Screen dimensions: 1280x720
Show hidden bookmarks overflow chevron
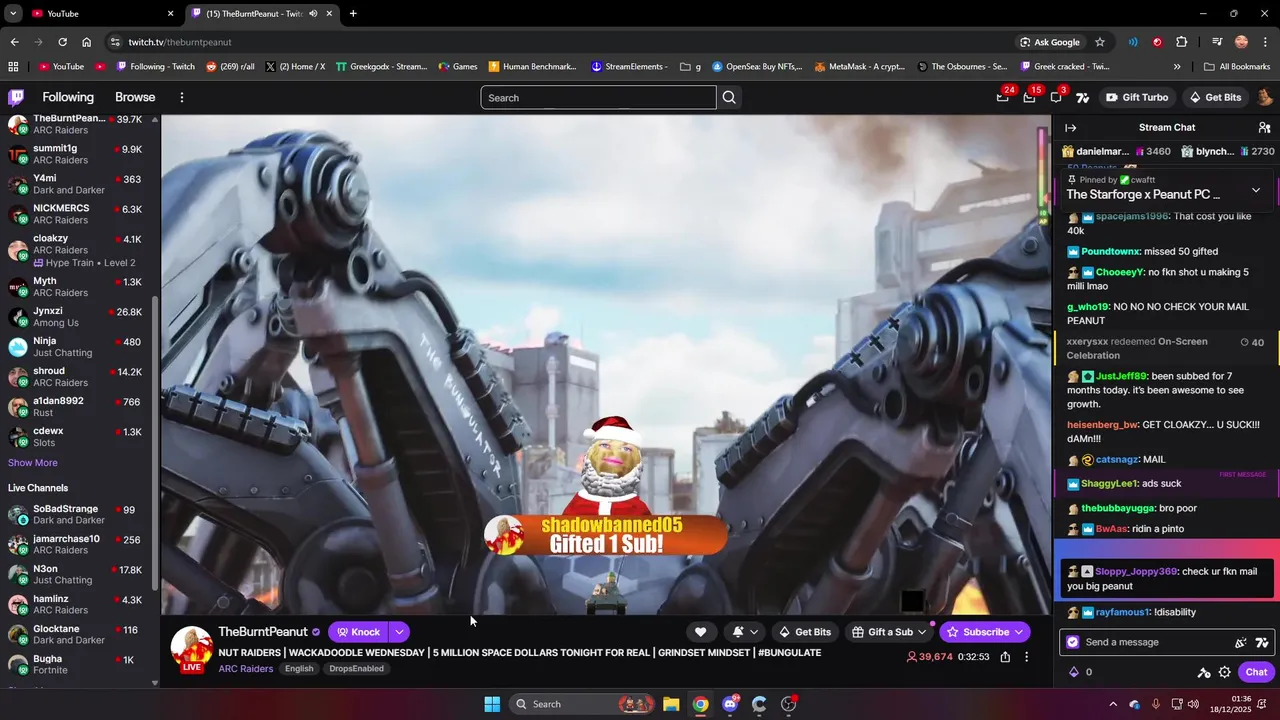tap(1177, 67)
